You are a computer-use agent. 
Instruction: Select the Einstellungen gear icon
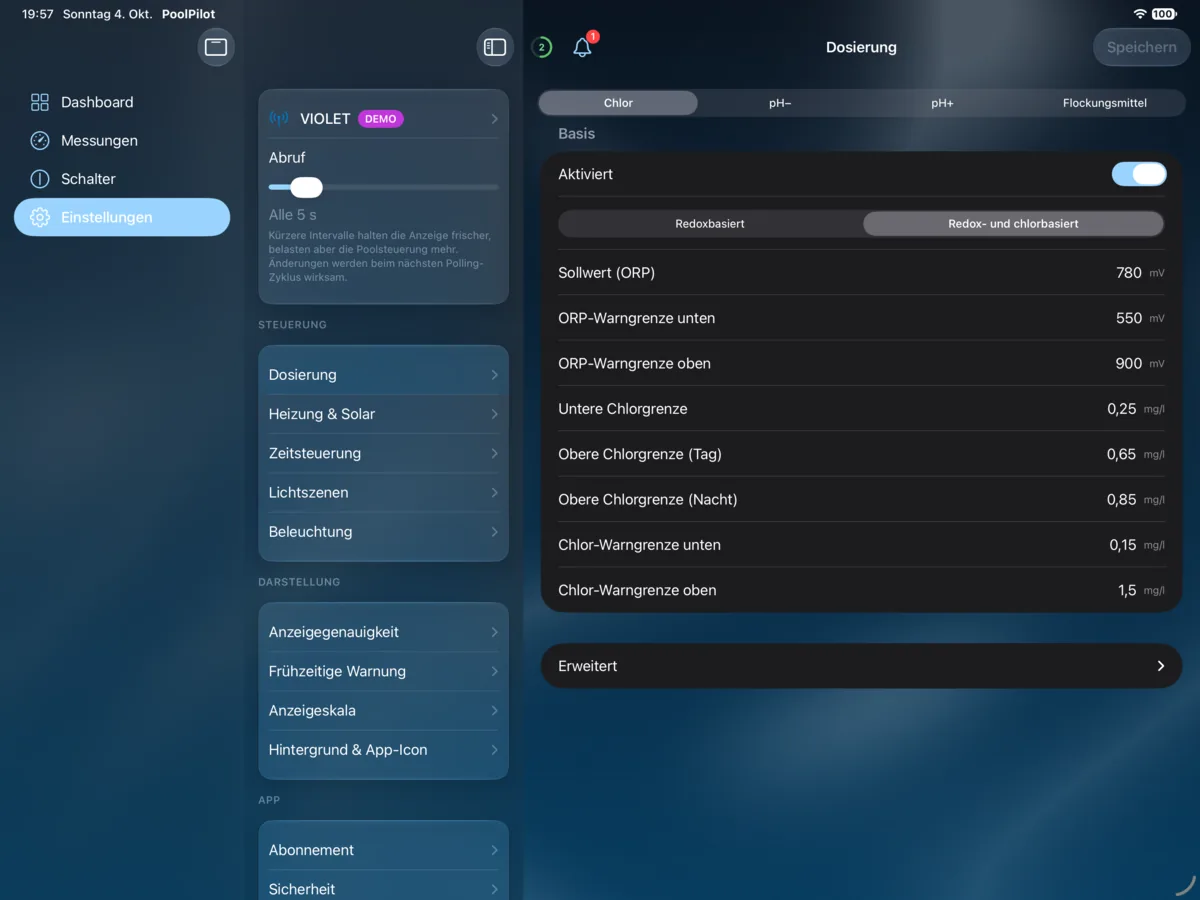pyautogui.click(x=40, y=217)
